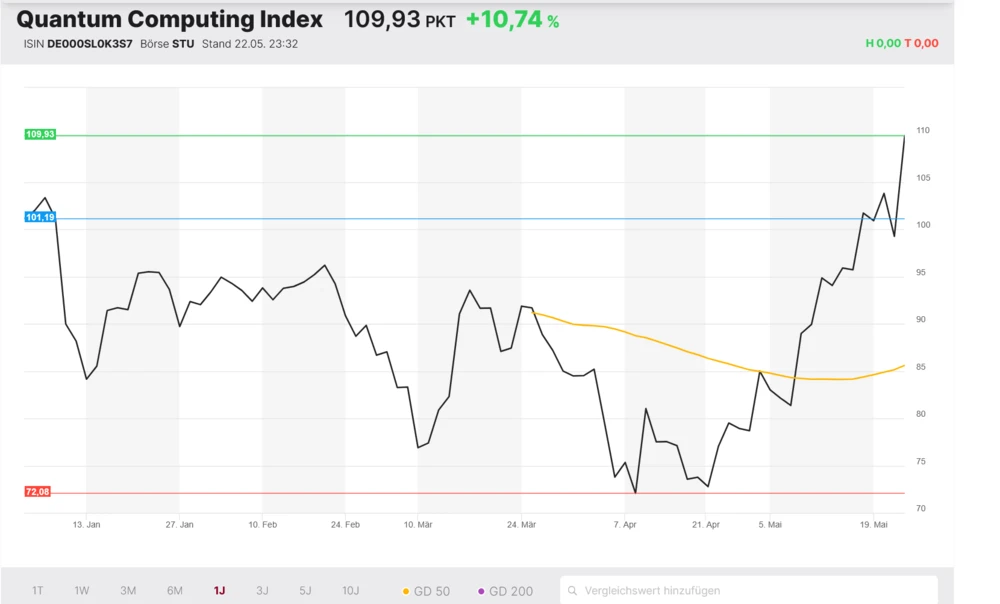
Task: Click the red 72,08 low price label
Action: pyautogui.click(x=38, y=492)
